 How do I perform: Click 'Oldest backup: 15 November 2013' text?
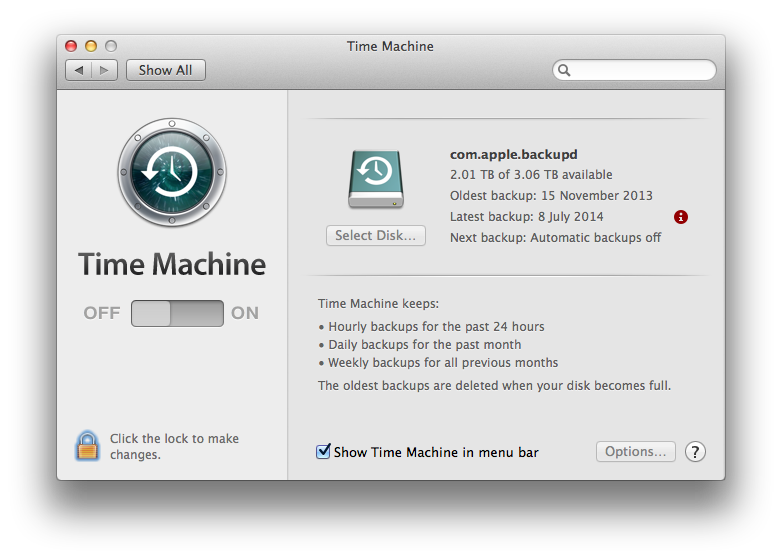[x=551, y=195]
